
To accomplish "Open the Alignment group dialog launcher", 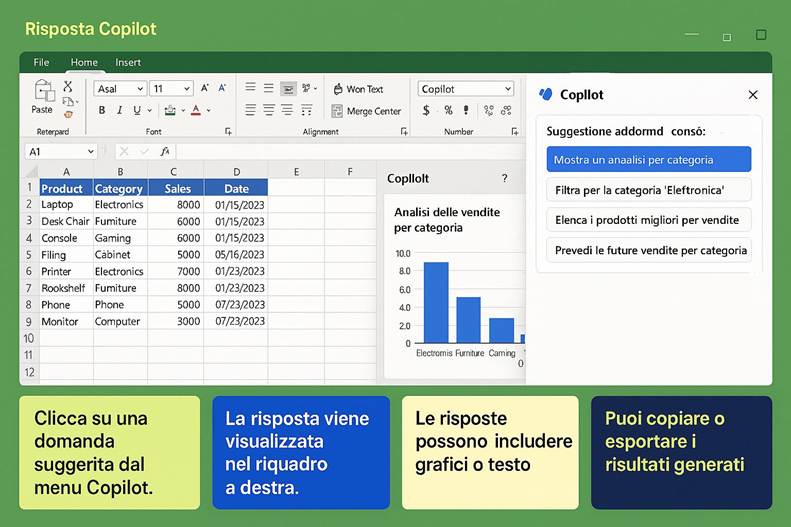I will click(404, 132).
